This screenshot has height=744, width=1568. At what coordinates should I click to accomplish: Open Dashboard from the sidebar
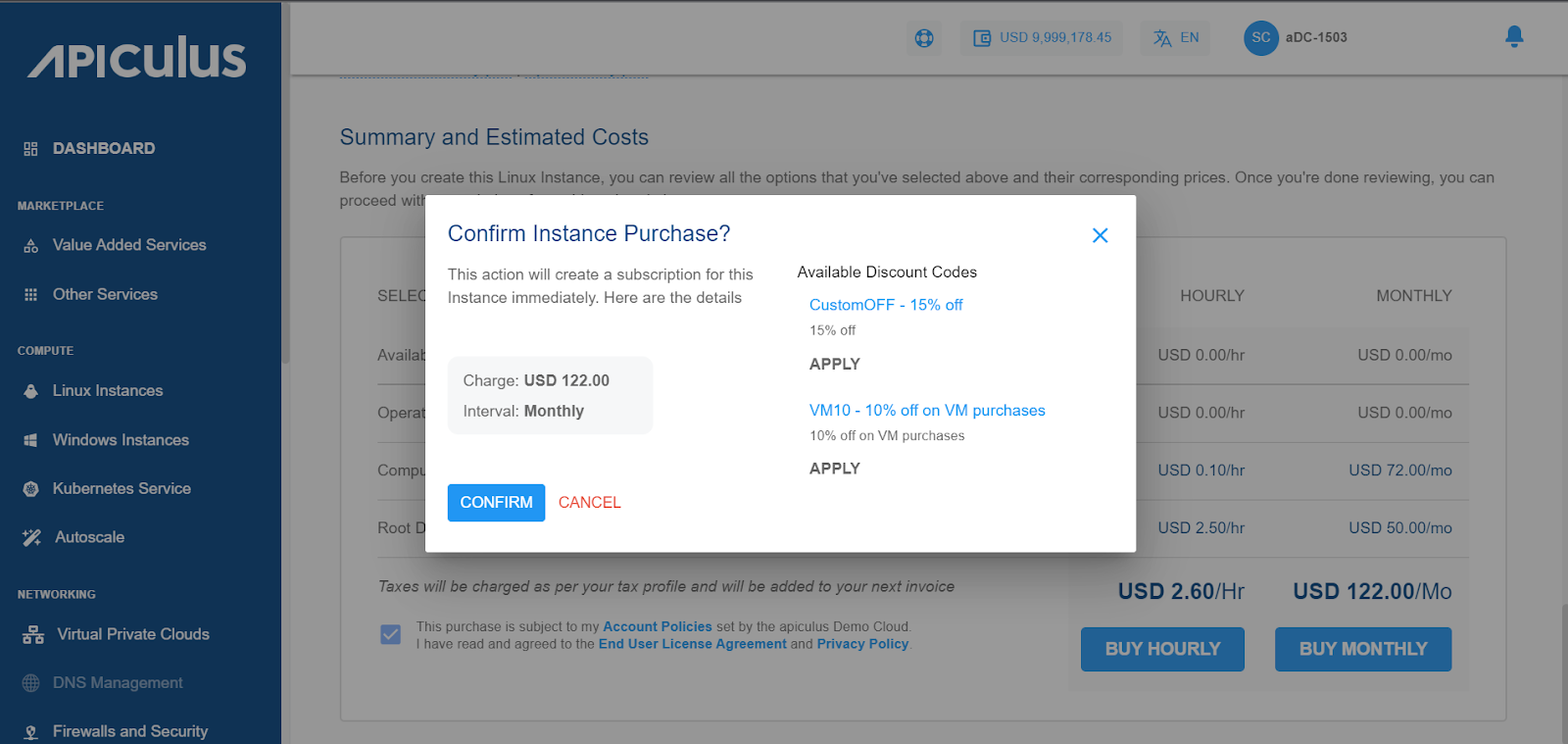tap(103, 149)
